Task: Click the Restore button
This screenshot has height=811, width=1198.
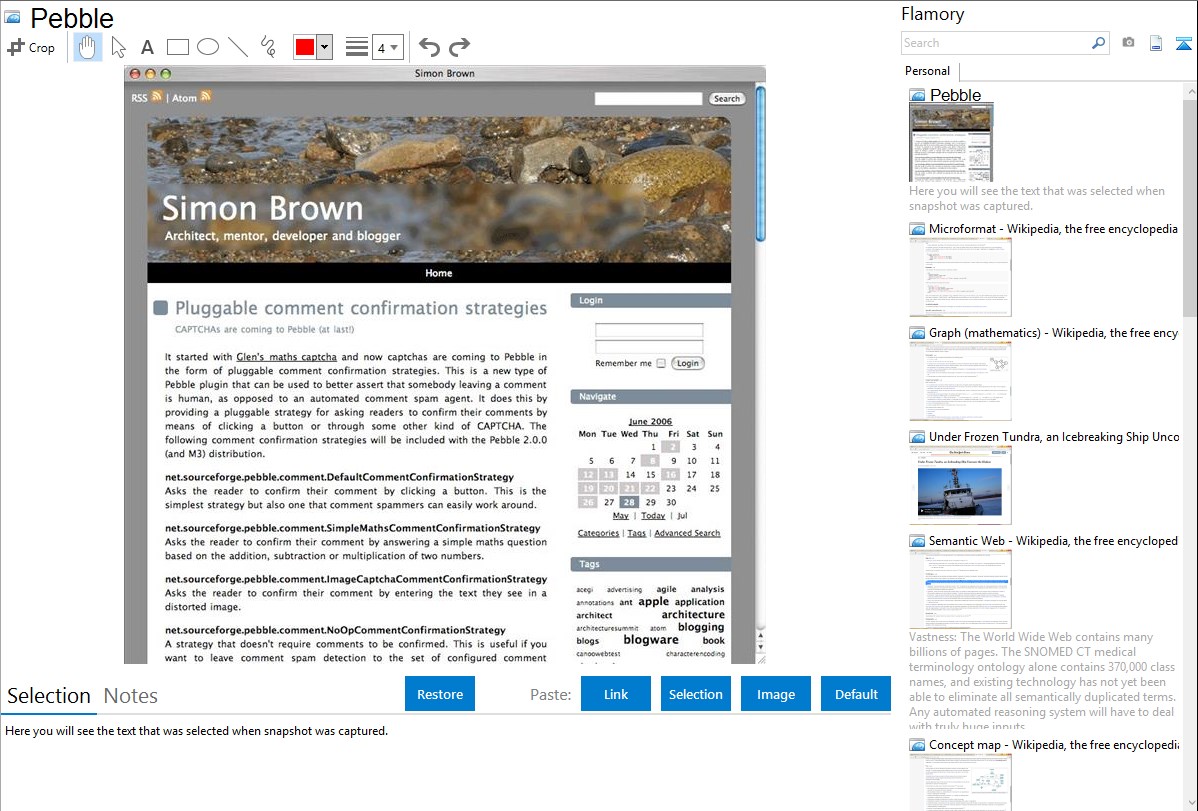Action: coord(440,694)
